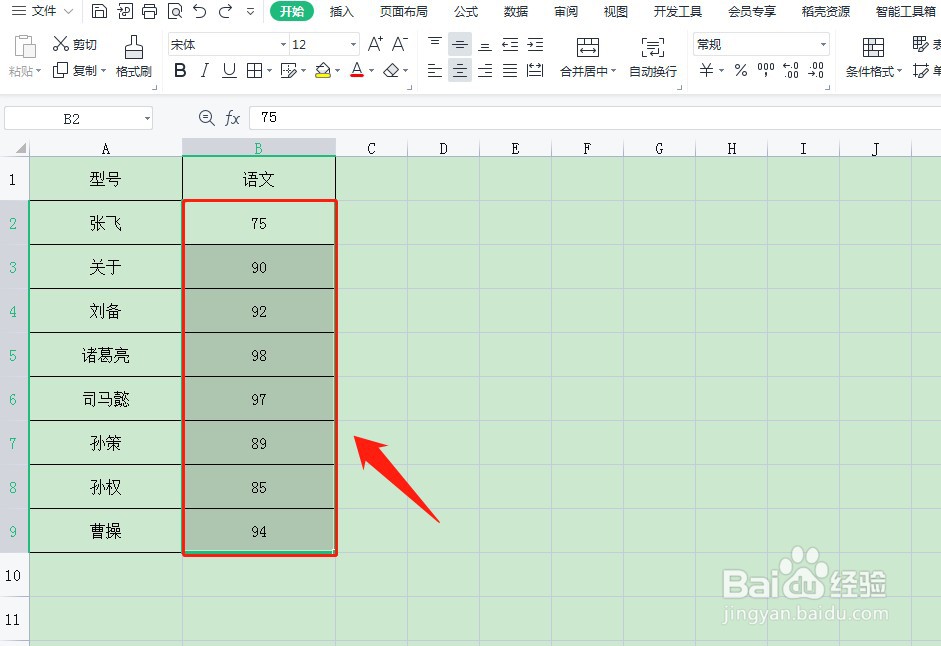Screen dimensions: 941x646
Task: Expand the Copy options arrow
Action: [x=103, y=71]
